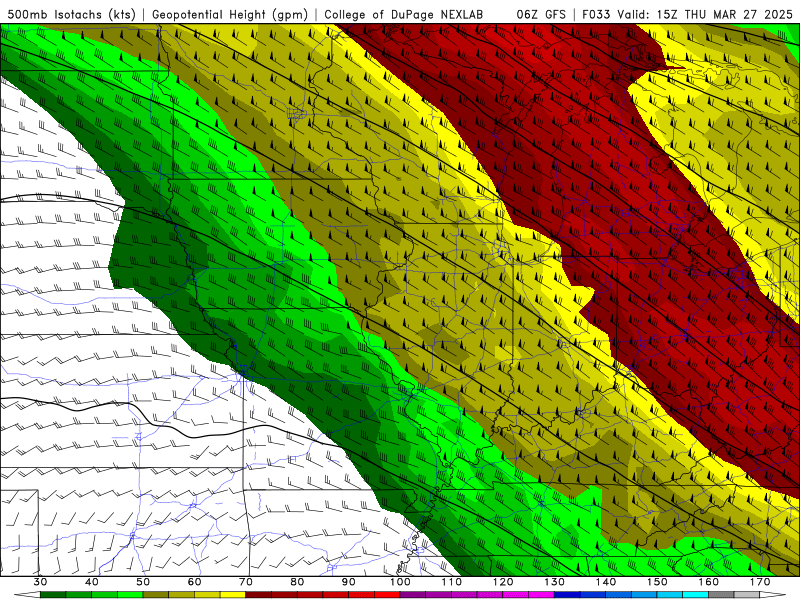Click the 'College of DuPage NEXLAB' text
The width and height of the screenshot is (800, 600).
pos(404,14)
